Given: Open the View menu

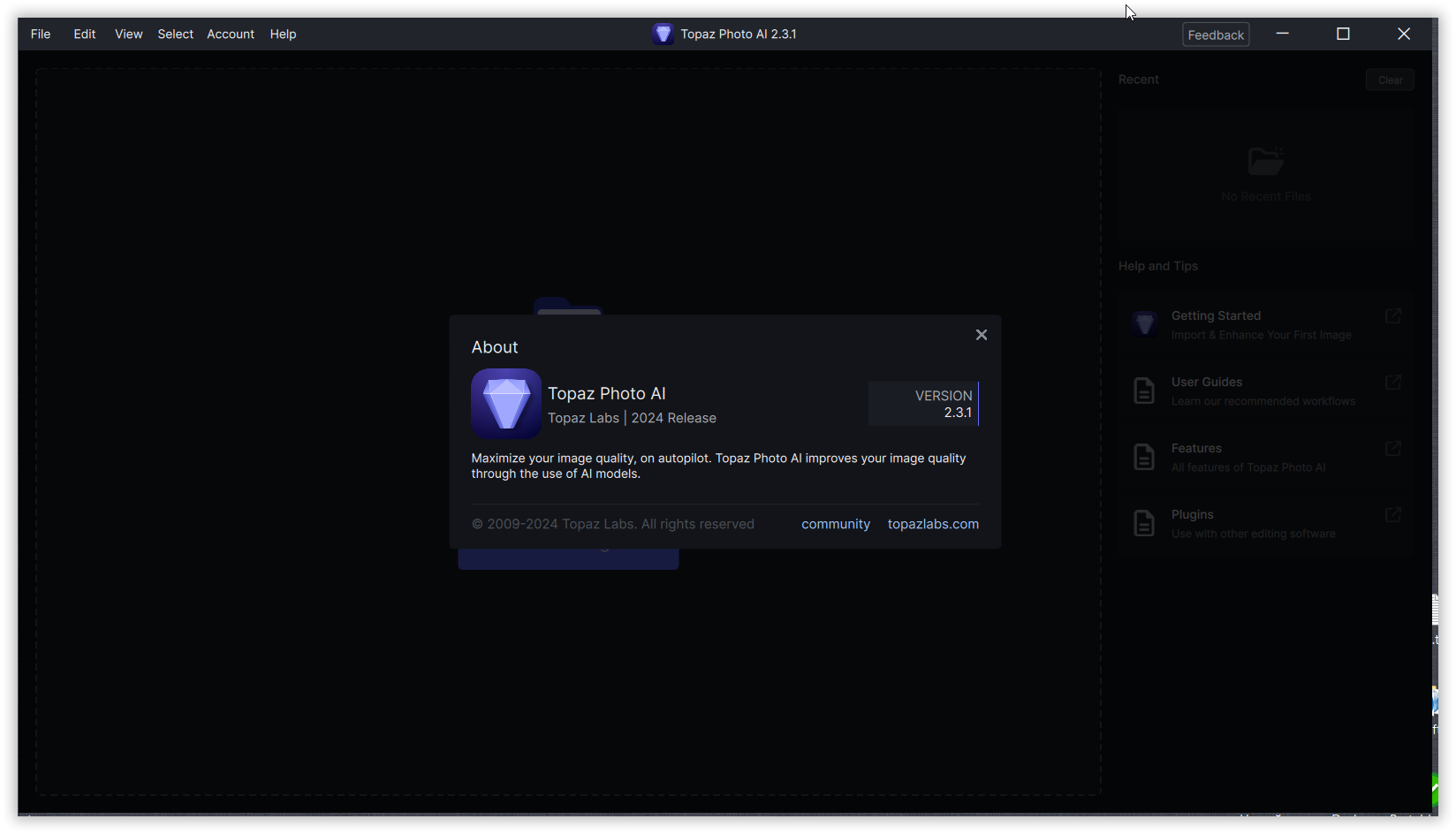Looking at the screenshot, I should (128, 34).
